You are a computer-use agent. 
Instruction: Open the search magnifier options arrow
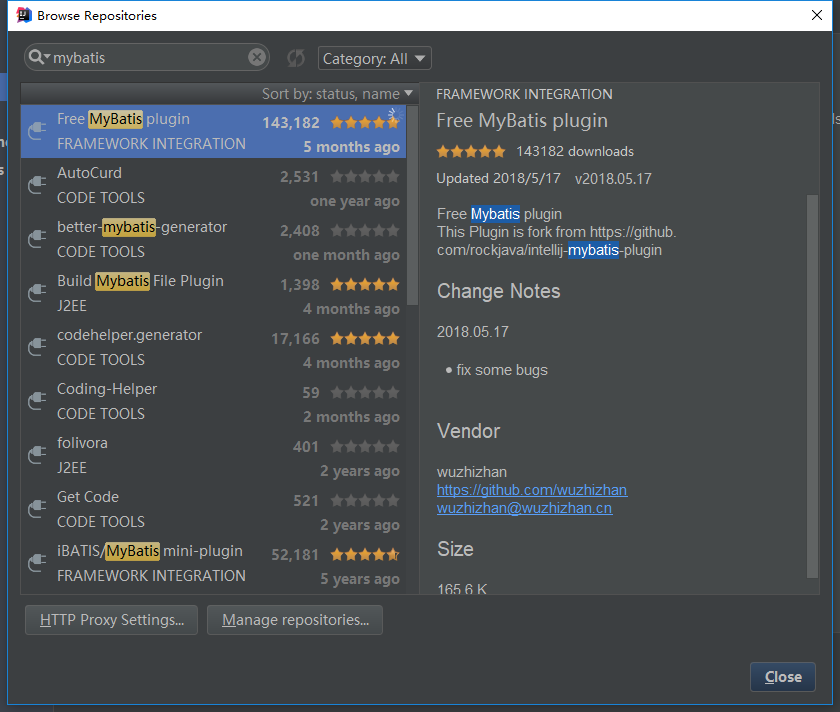coord(47,56)
